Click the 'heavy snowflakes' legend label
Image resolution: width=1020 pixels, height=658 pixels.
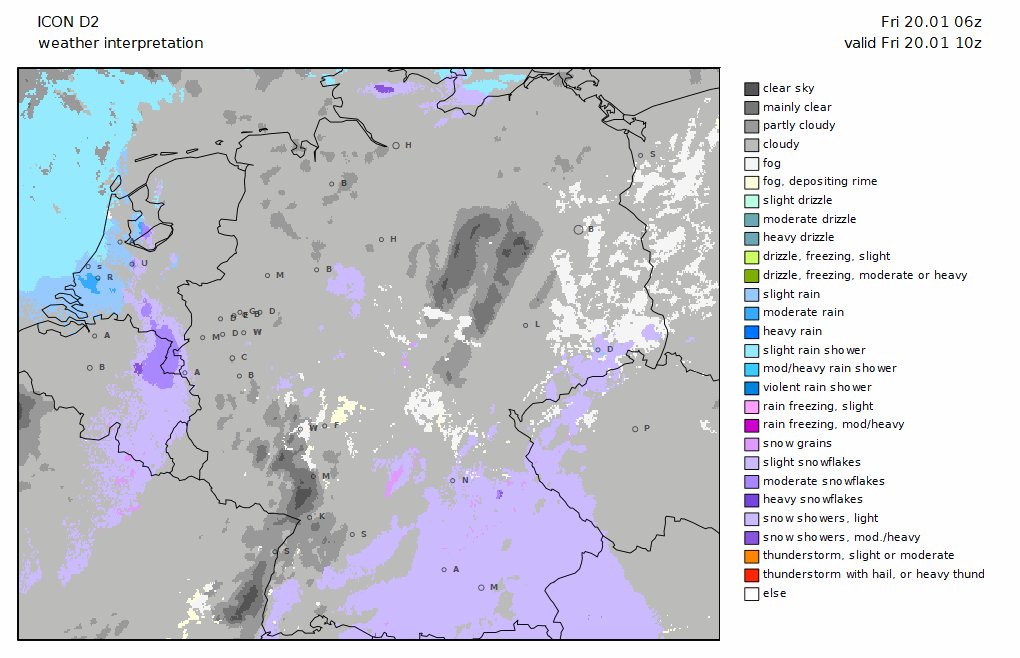point(813,499)
